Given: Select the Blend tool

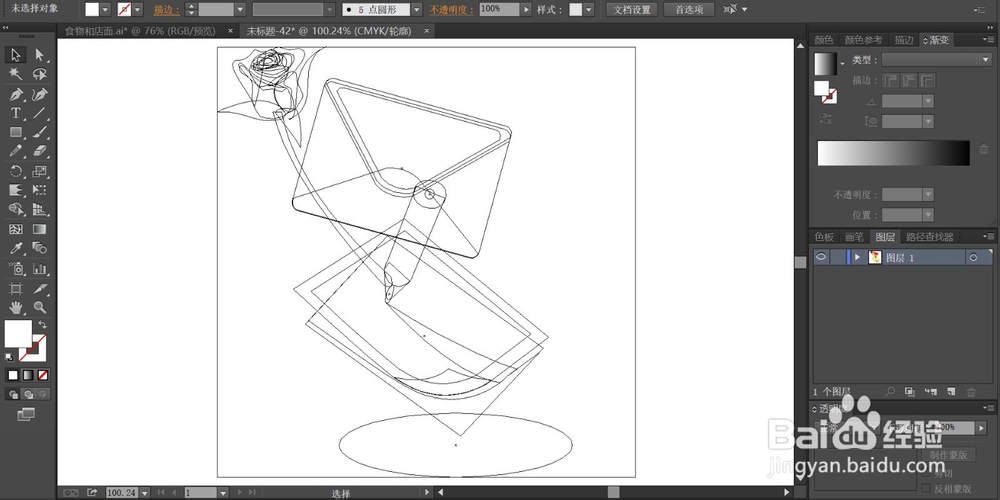Looking at the screenshot, I should 40,248.
